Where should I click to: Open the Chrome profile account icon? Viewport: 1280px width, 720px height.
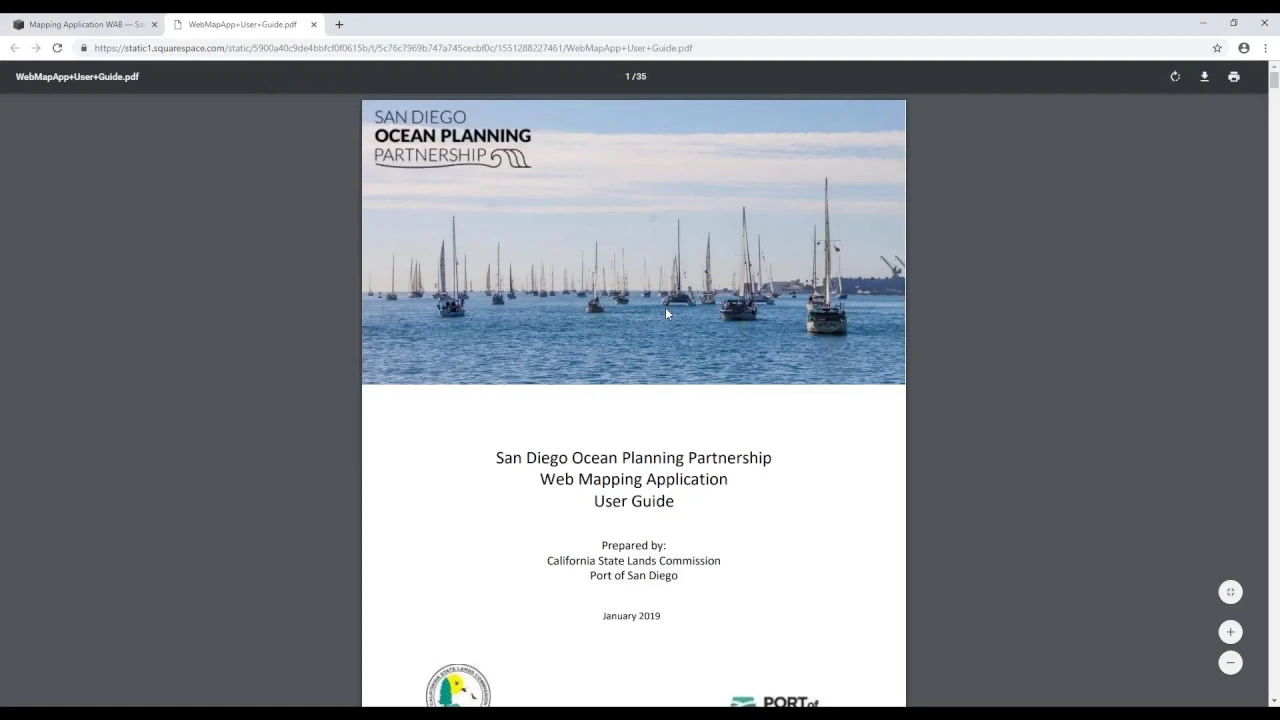(x=1244, y=48)
